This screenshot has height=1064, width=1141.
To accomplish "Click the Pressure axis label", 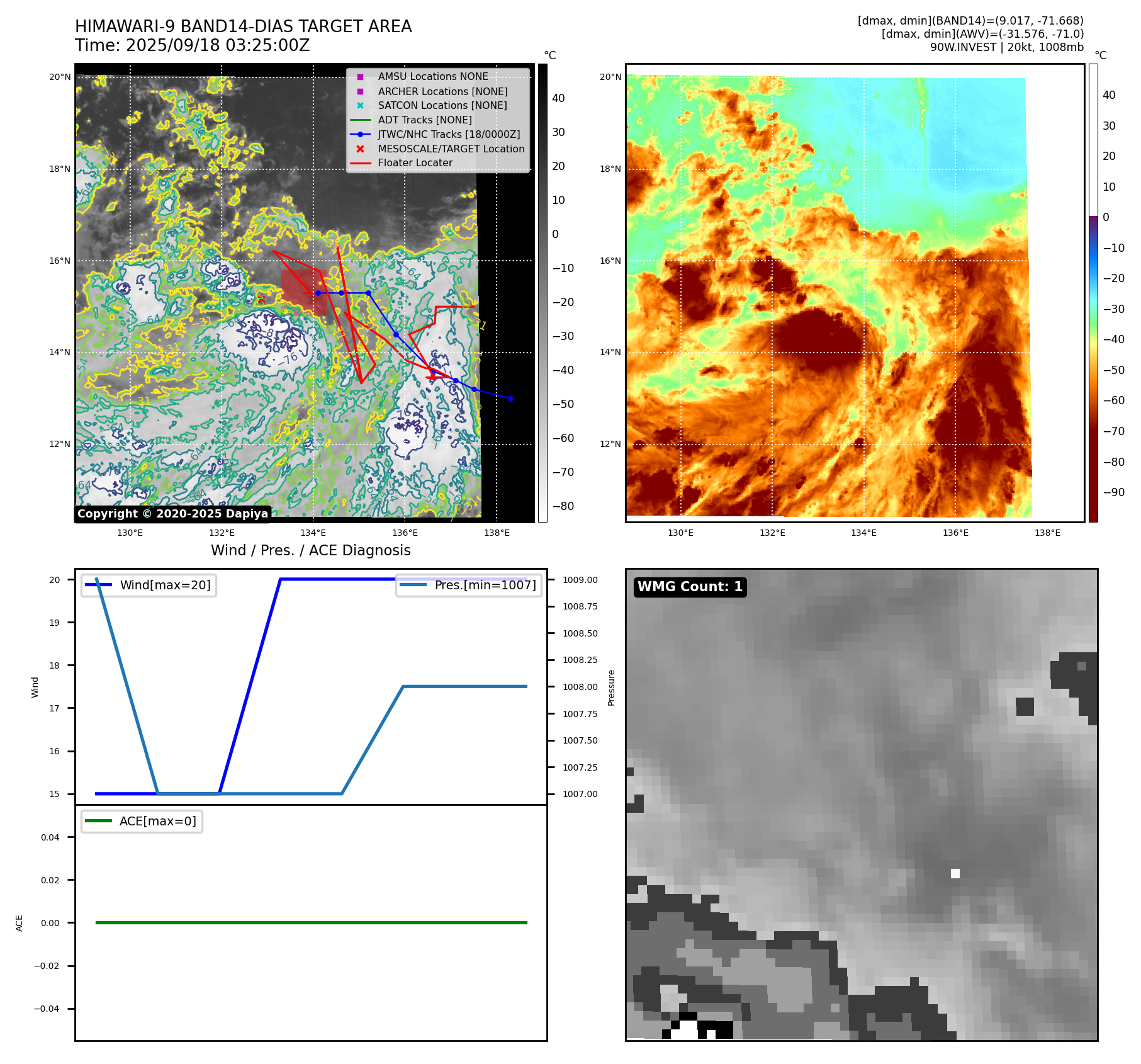I will 611,688.
